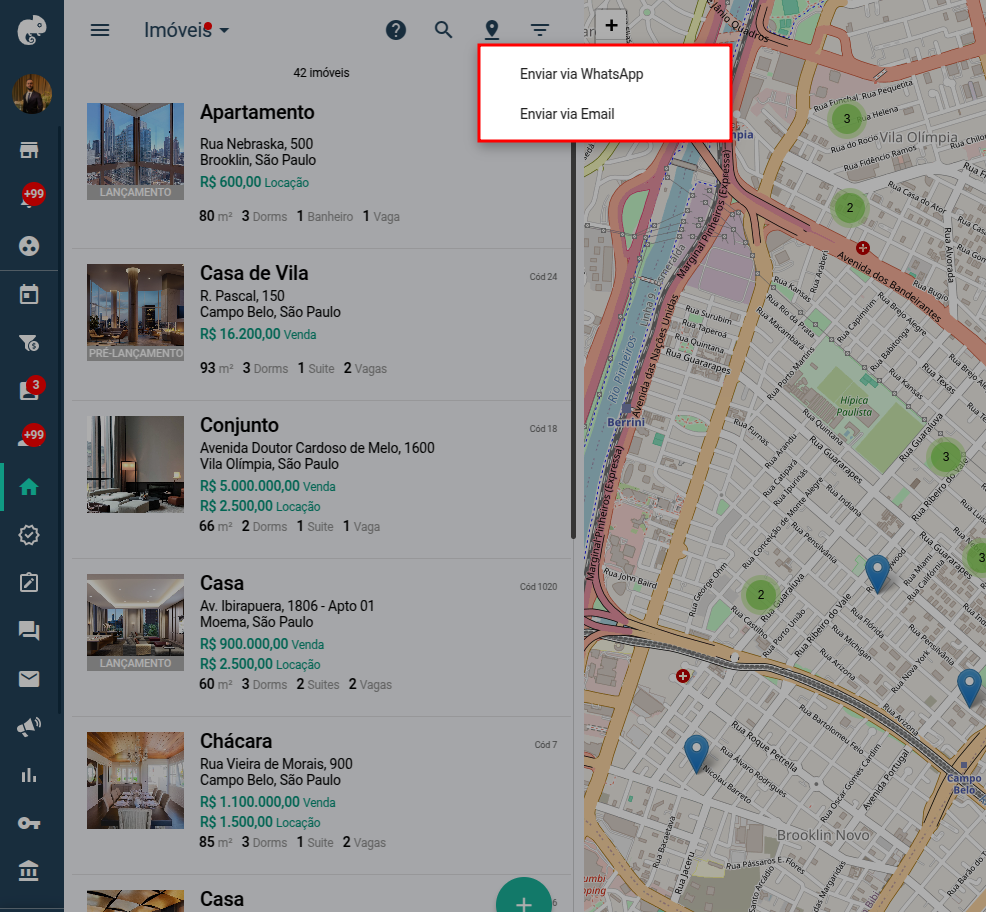
Task: Click the green add floating button
Action: [524, 896]
